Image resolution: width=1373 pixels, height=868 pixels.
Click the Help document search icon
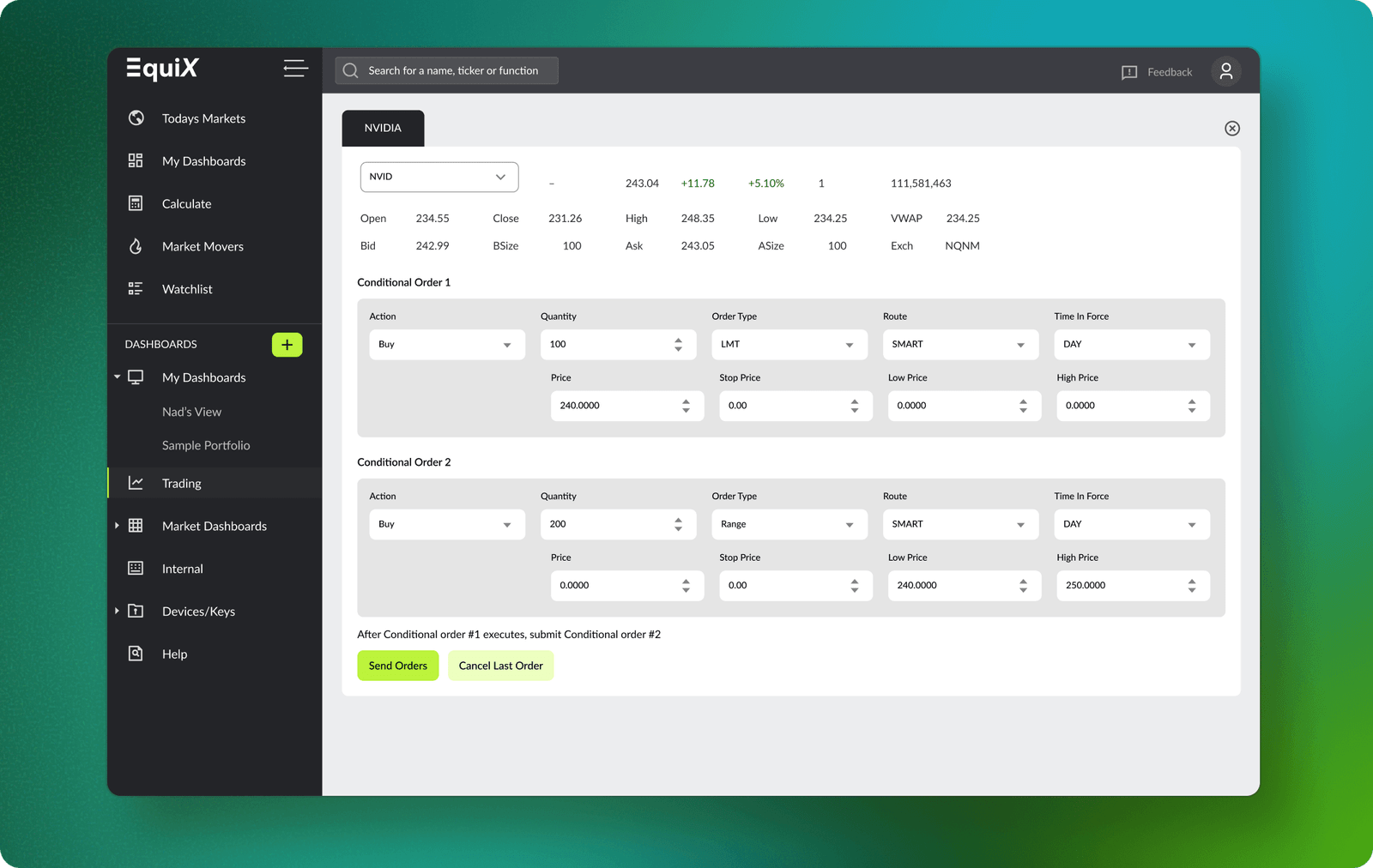136,654
